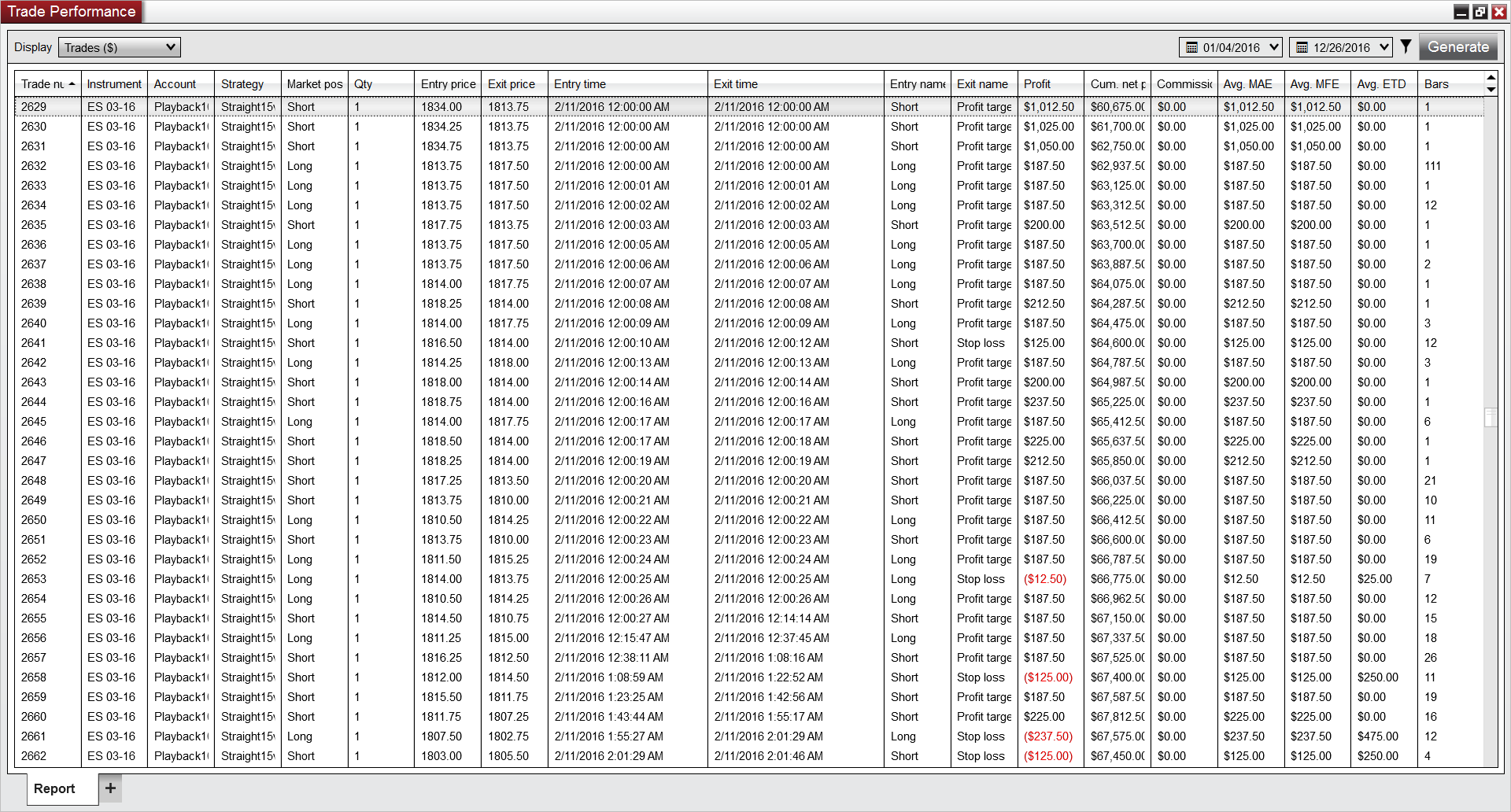Screen dimensions: 1511x812
Task: Select trade number 2629 row
Action: pyautogui.click(x=749, y=107)
